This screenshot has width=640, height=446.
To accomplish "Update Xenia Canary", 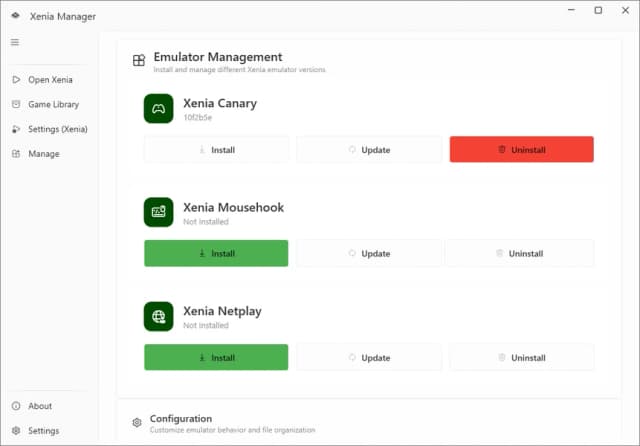I will click(x=369, y=150).
